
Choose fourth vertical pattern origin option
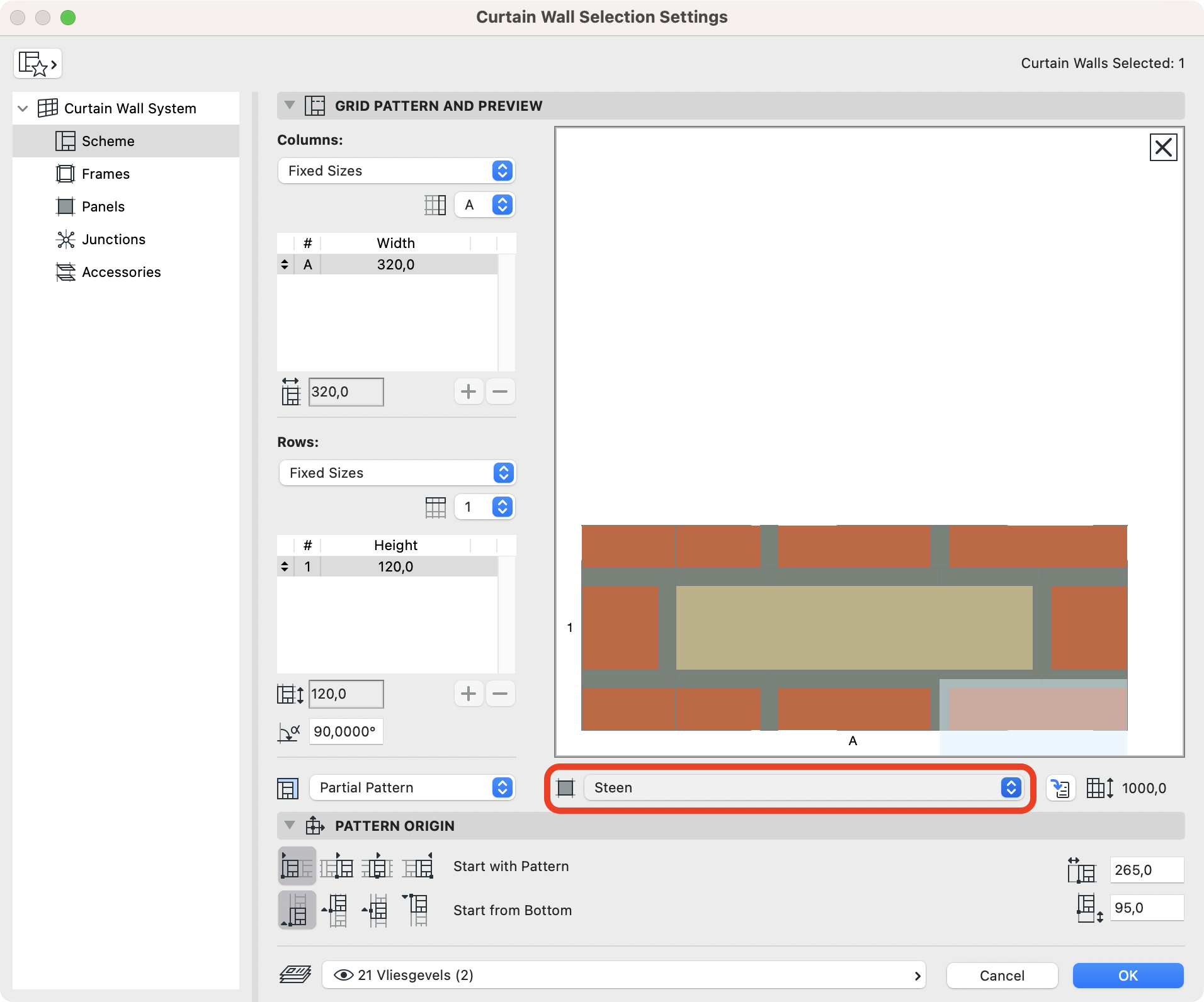[416, 910]
